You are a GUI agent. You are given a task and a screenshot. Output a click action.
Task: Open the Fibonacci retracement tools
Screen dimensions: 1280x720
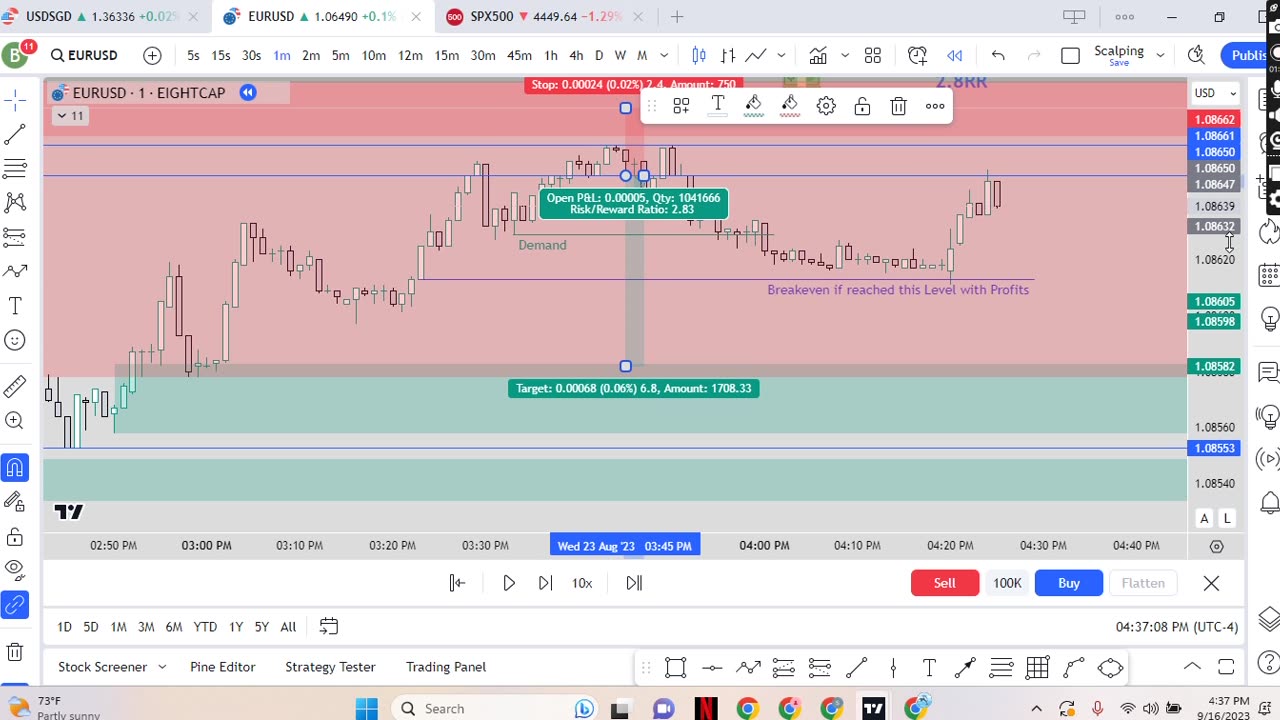coord(15,168)
